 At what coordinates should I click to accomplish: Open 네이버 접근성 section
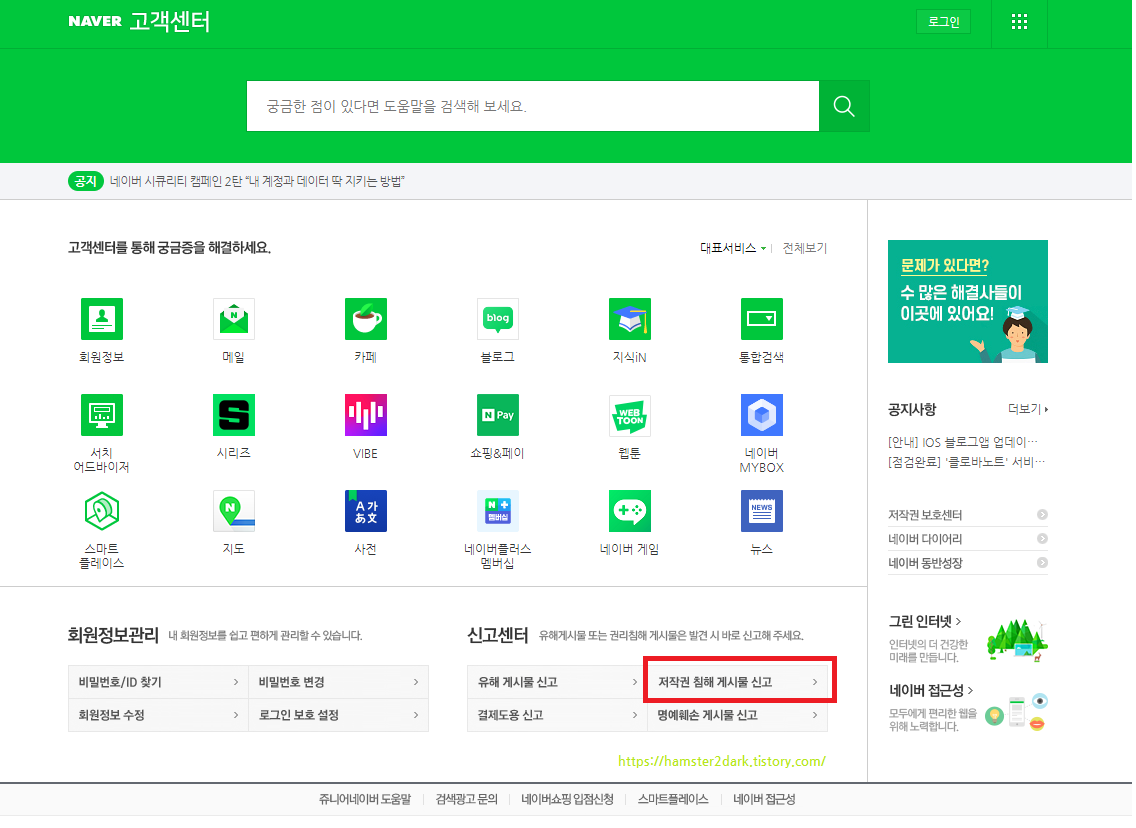point(931,691)
